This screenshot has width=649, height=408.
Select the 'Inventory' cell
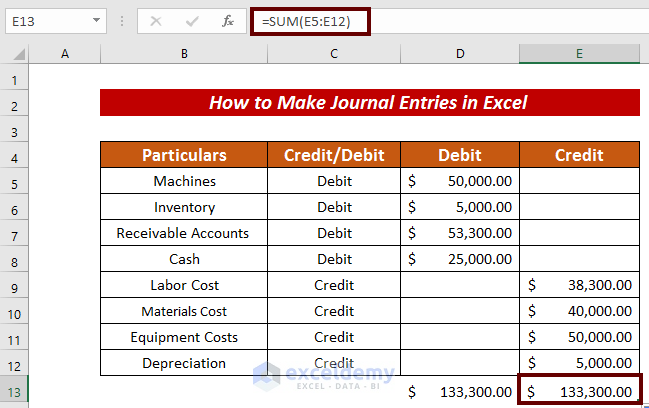click(x=184, y=207)
